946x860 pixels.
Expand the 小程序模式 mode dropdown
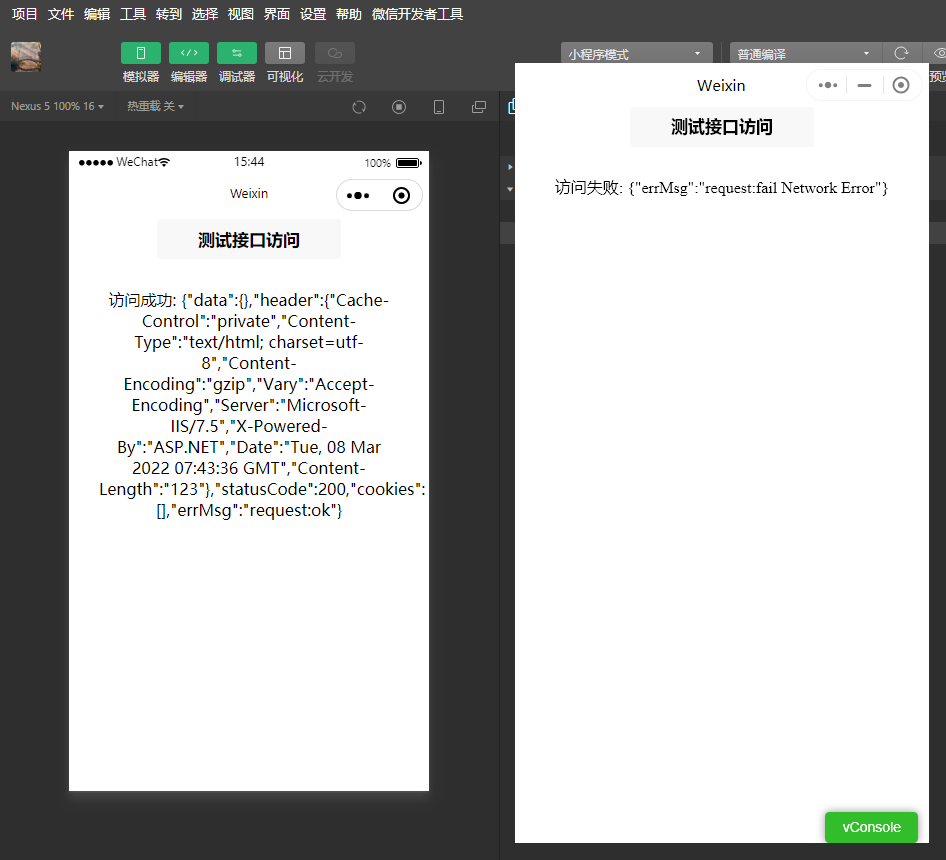coord(636,53)
